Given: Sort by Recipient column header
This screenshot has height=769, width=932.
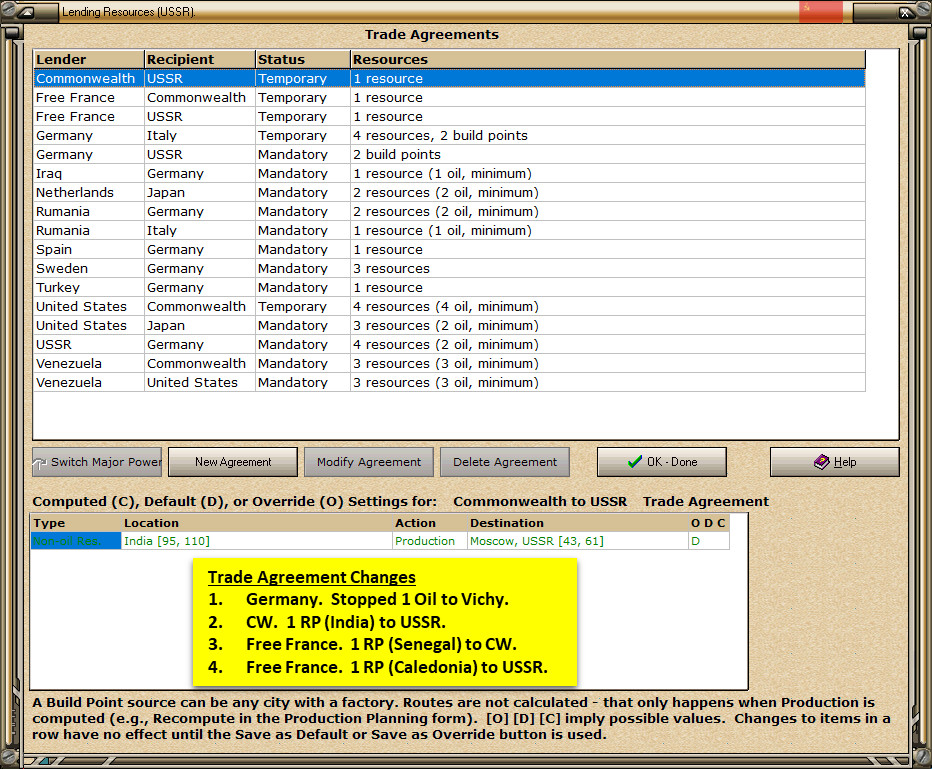Looking at the screenshot, I should tap(200, 59).
